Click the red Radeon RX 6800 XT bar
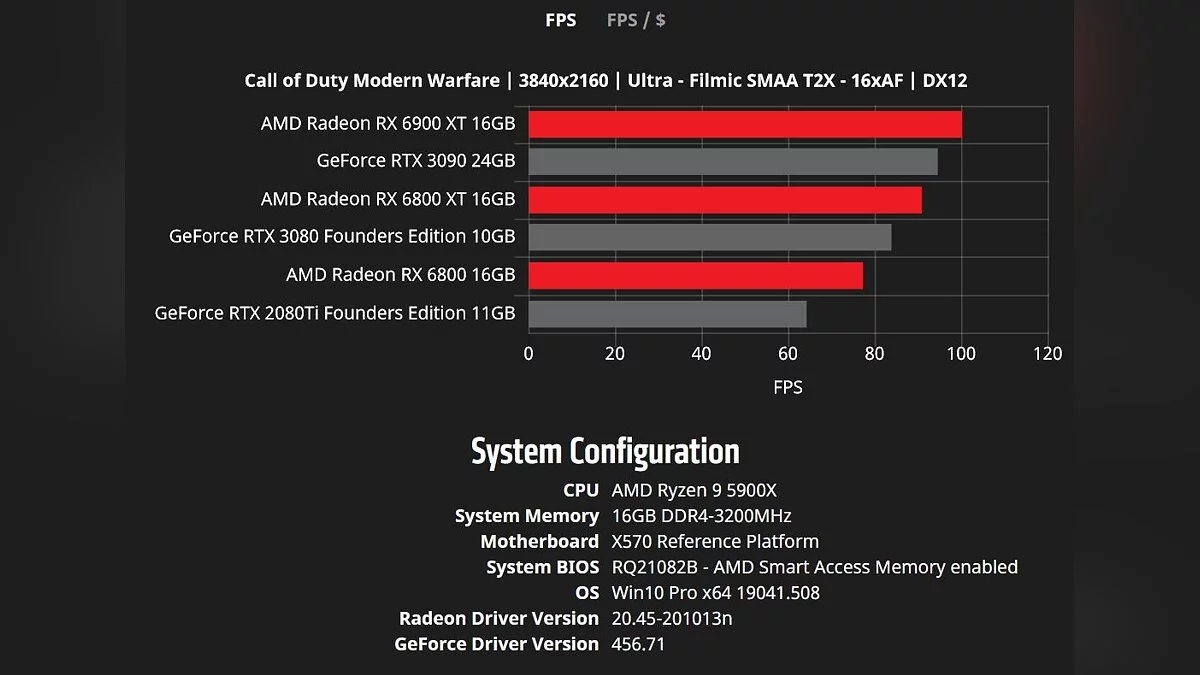 tap(725, 199)
